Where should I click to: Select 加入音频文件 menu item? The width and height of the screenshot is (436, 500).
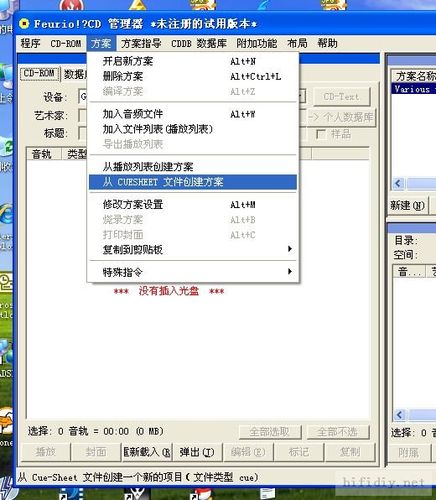click(x=193, y=114)
